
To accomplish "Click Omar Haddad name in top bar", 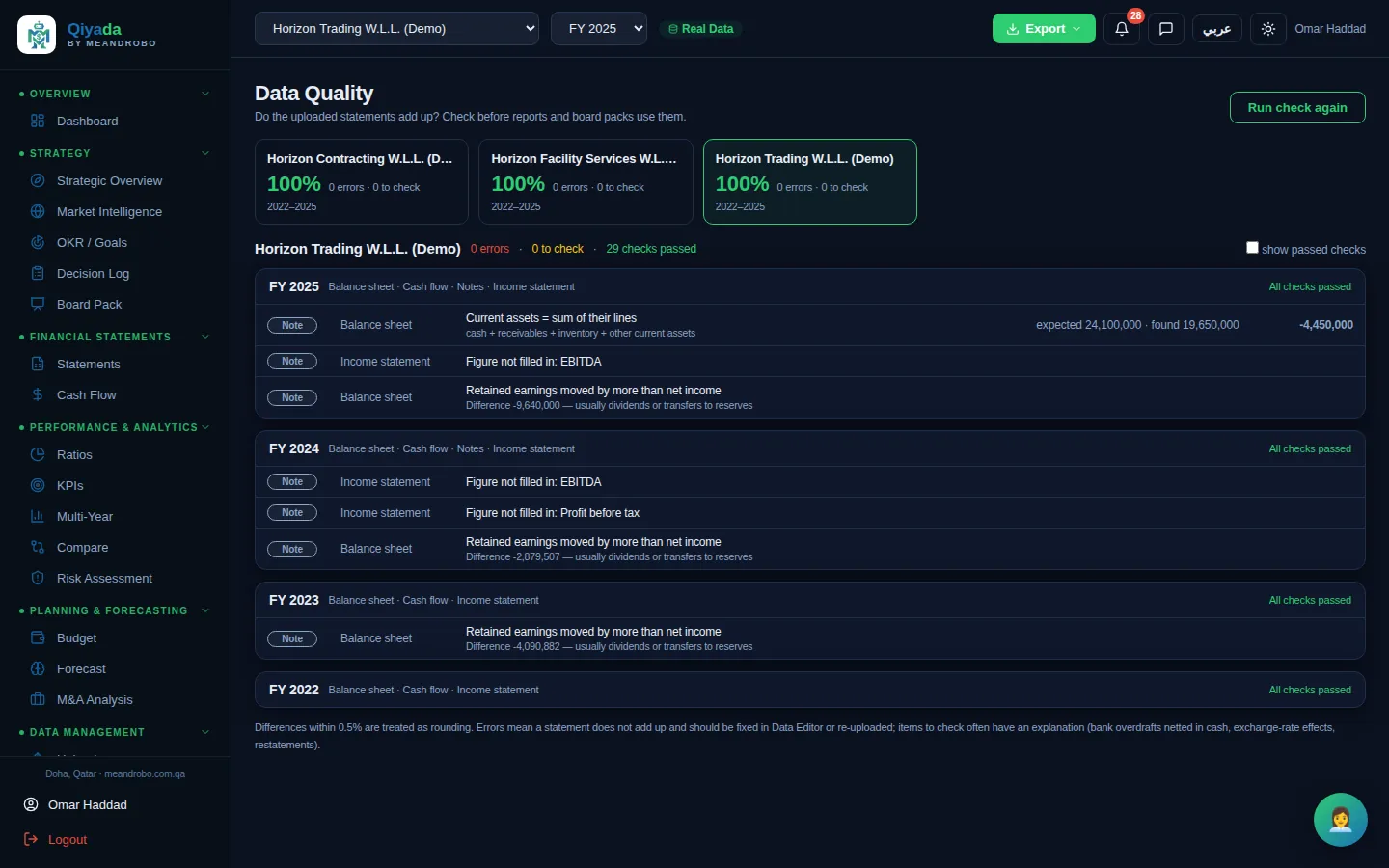I will pos(1330,29).
